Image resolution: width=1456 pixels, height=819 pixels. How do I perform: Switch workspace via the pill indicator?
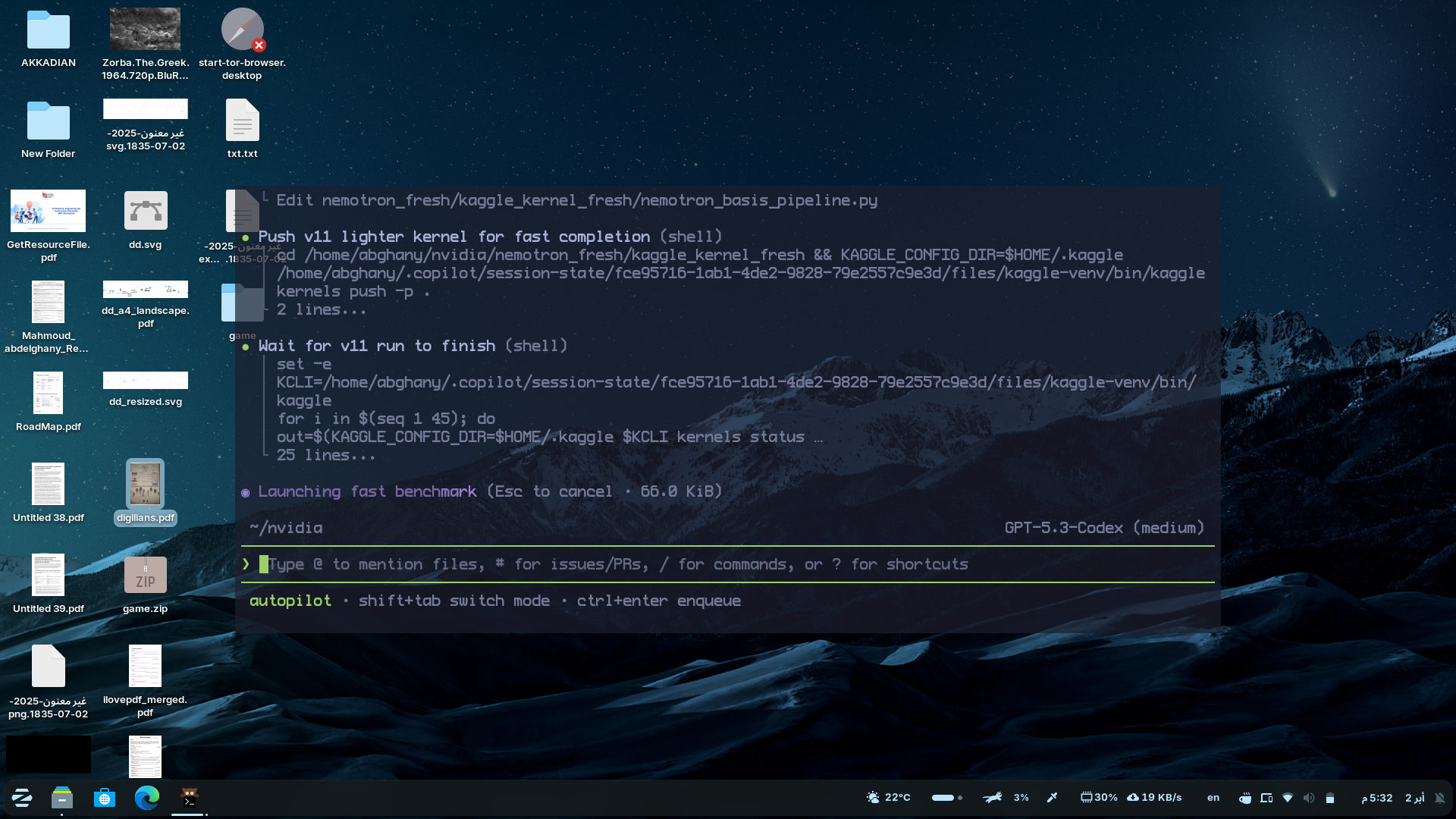point(946,798)
